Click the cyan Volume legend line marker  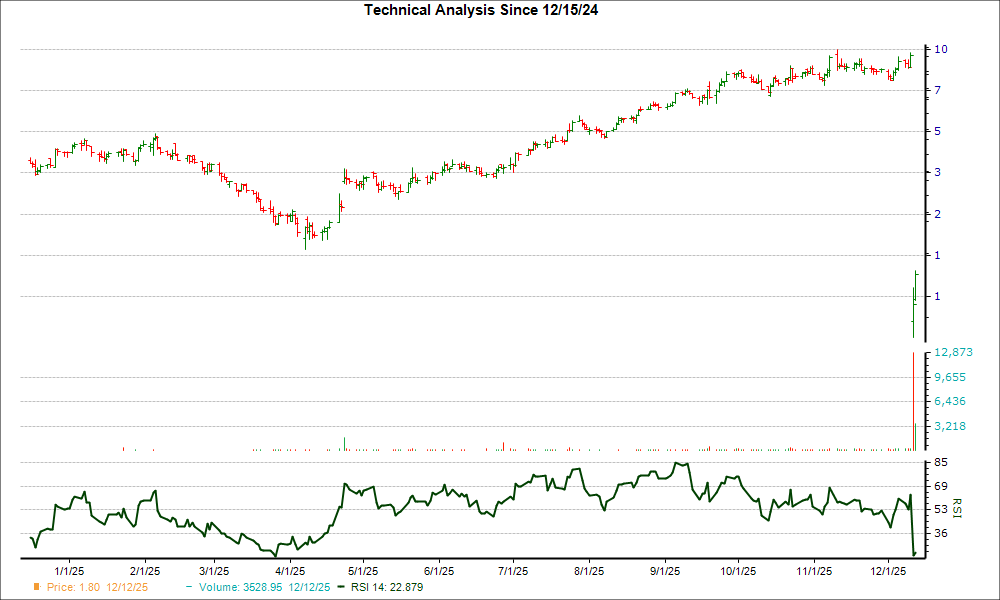tap(189, 588)
